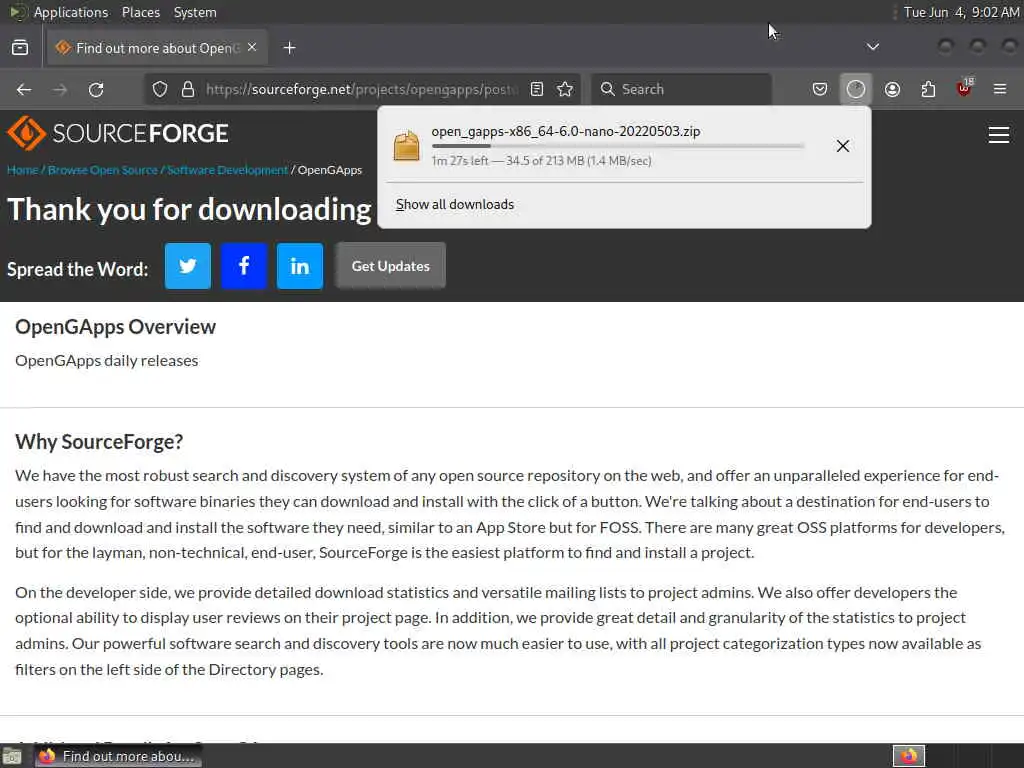
Task: Click the padlock site security icon
Action: (x=188, y=89)
